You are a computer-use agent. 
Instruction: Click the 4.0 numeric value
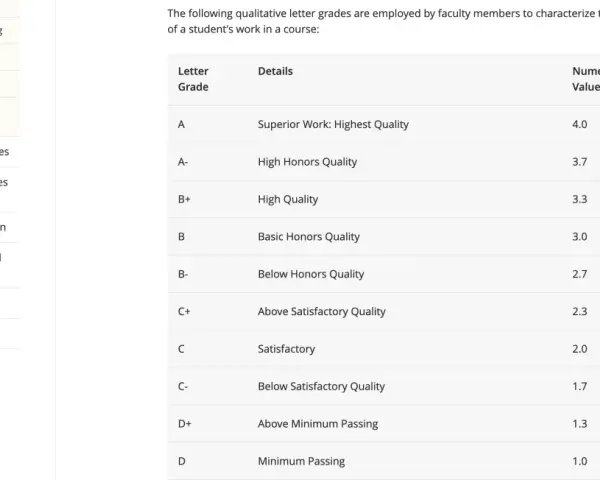580,124
